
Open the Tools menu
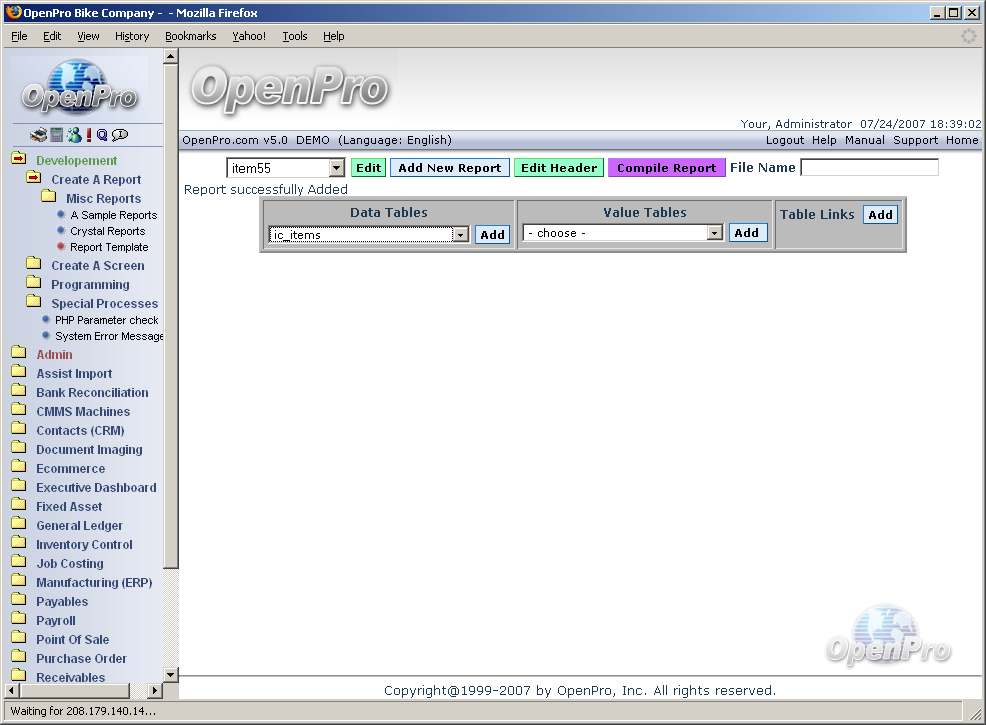[x=295, y=36]
